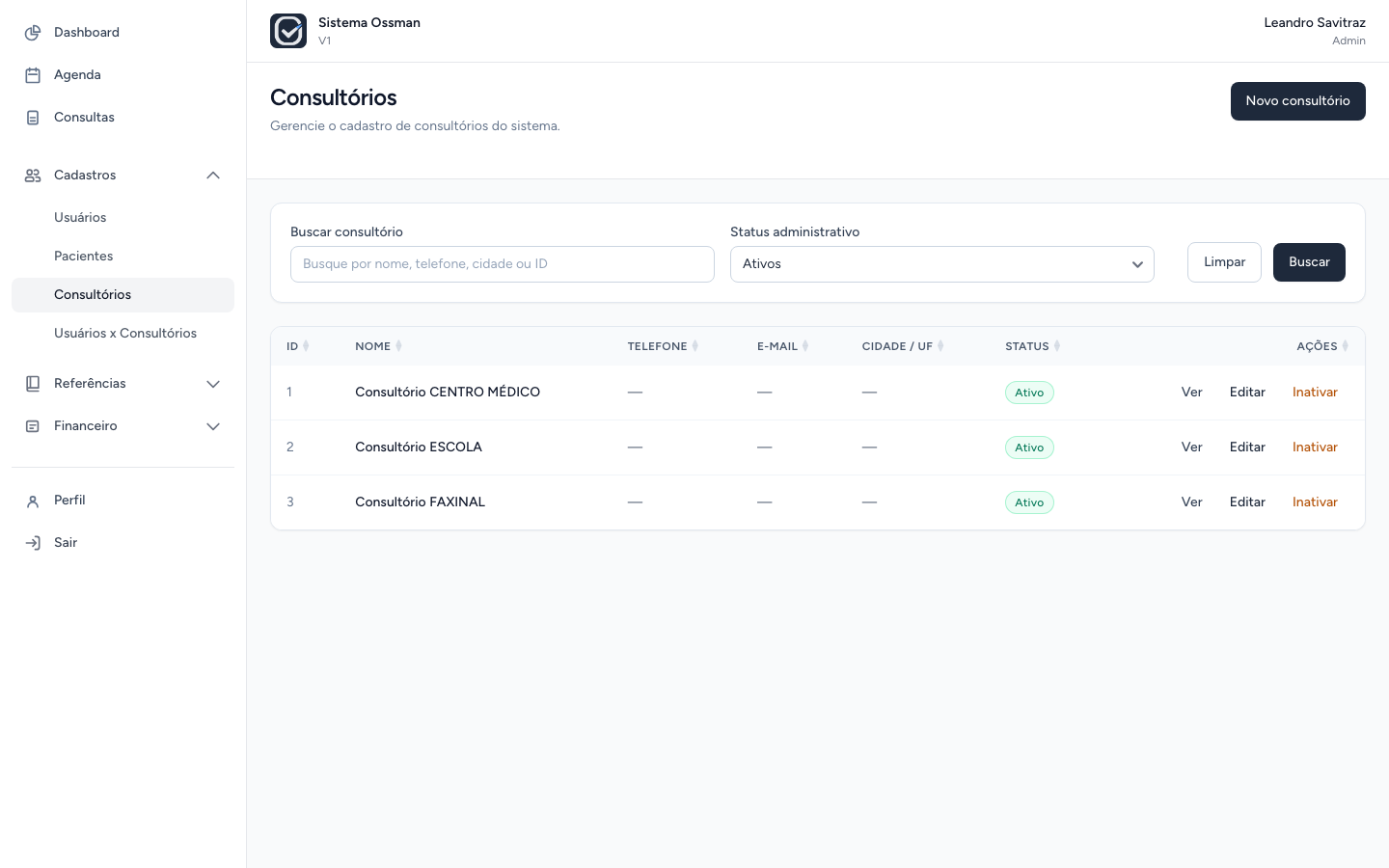Image resolution: width=1389 pixels, height=868 pixels.
Task: Collapse the Cadastros menu chevron
Action: click(213, 176)
